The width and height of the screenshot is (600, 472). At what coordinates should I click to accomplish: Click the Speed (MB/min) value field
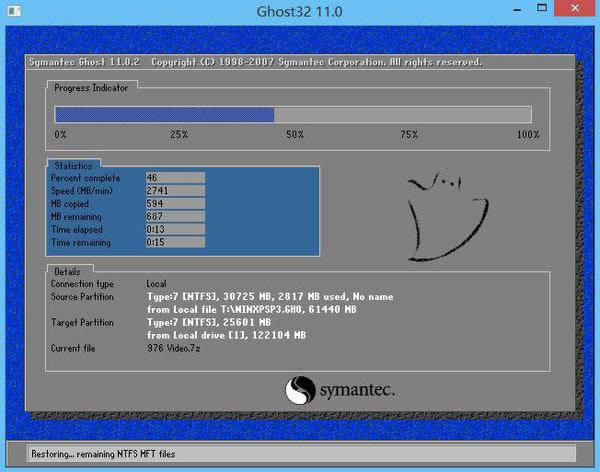175,190
